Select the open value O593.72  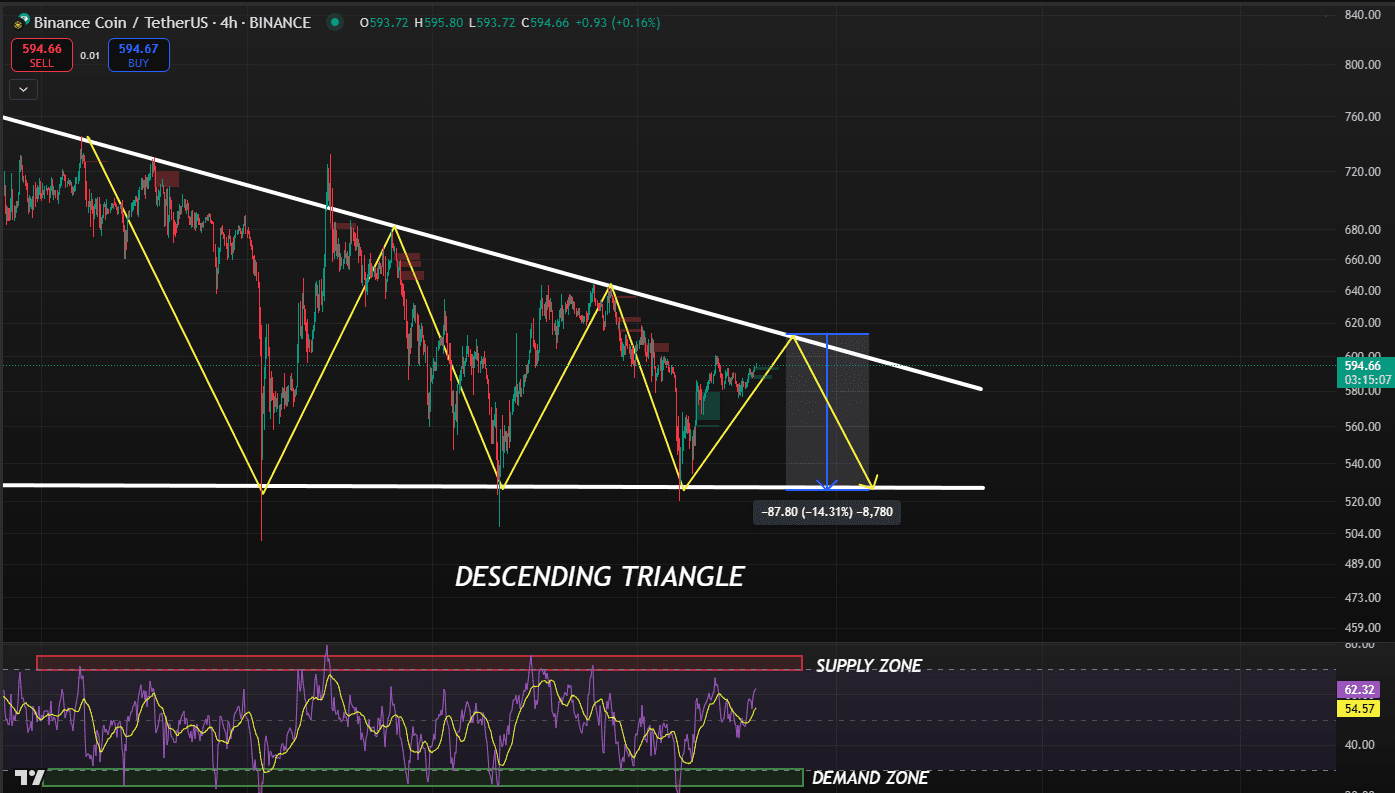coord(384,22)
